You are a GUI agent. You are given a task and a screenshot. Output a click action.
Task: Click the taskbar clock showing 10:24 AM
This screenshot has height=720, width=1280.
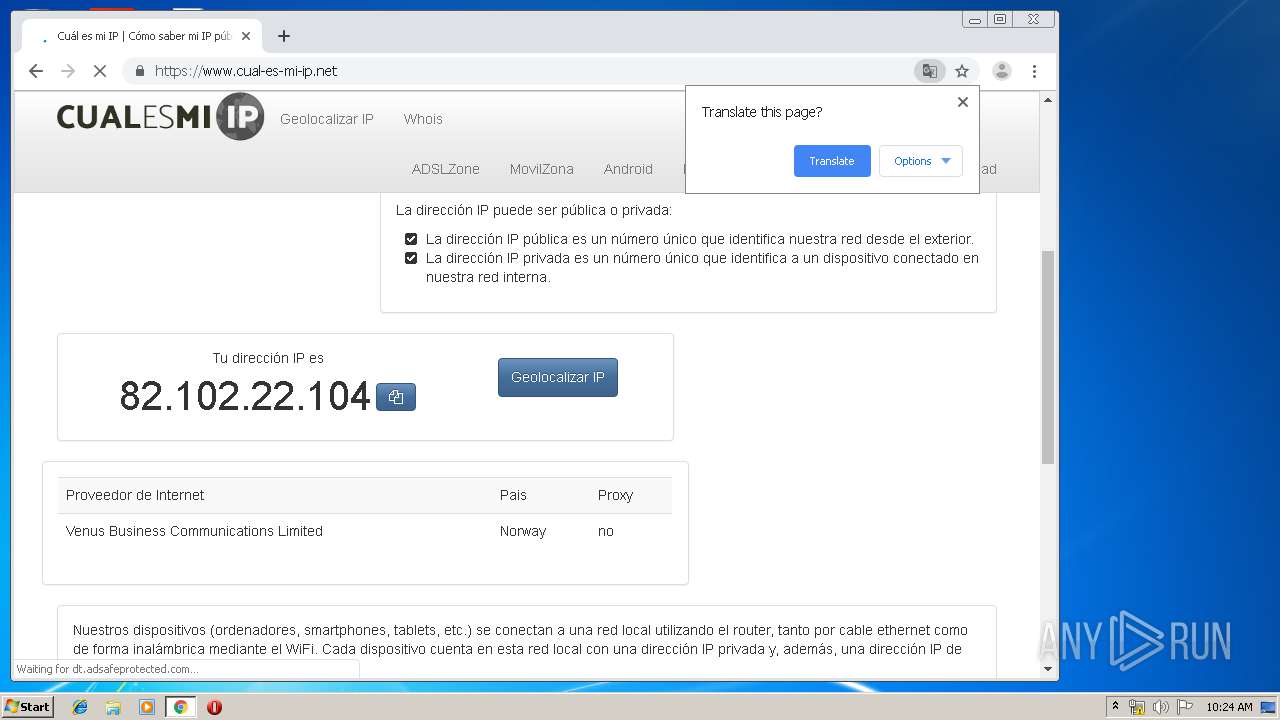click(x=1229, y=707)
